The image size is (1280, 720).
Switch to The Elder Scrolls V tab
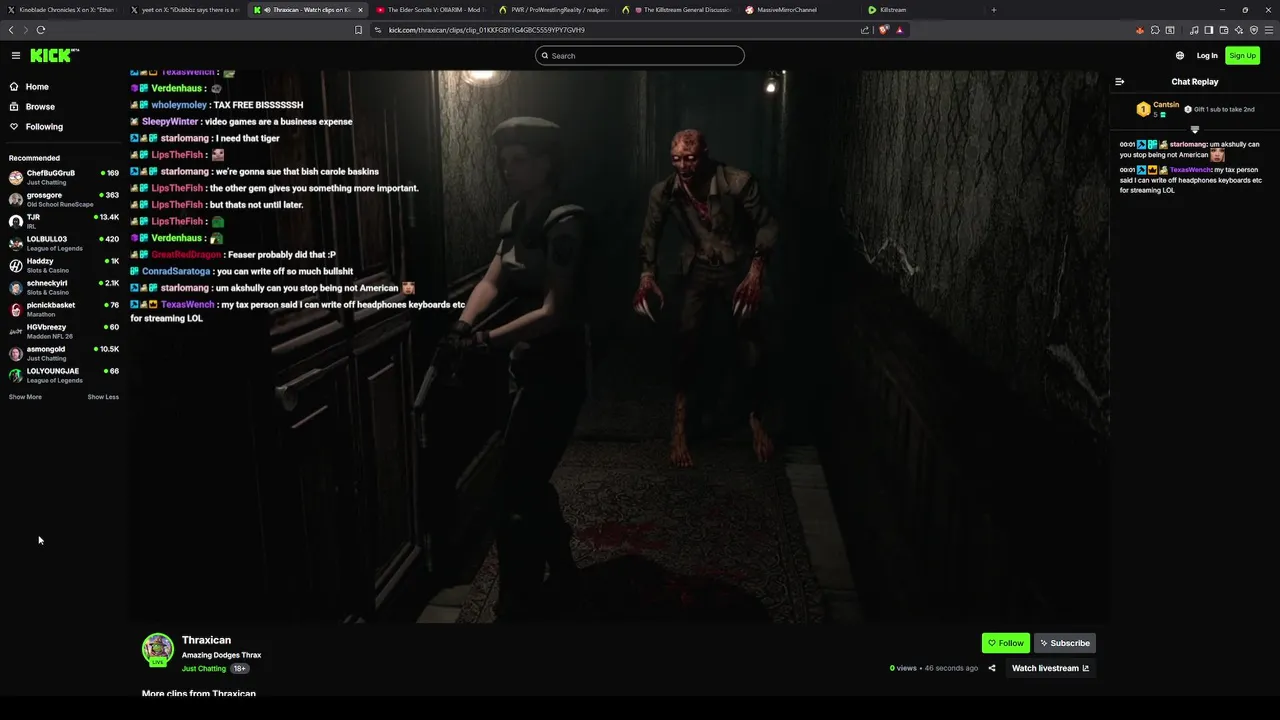tap(431, 10)
